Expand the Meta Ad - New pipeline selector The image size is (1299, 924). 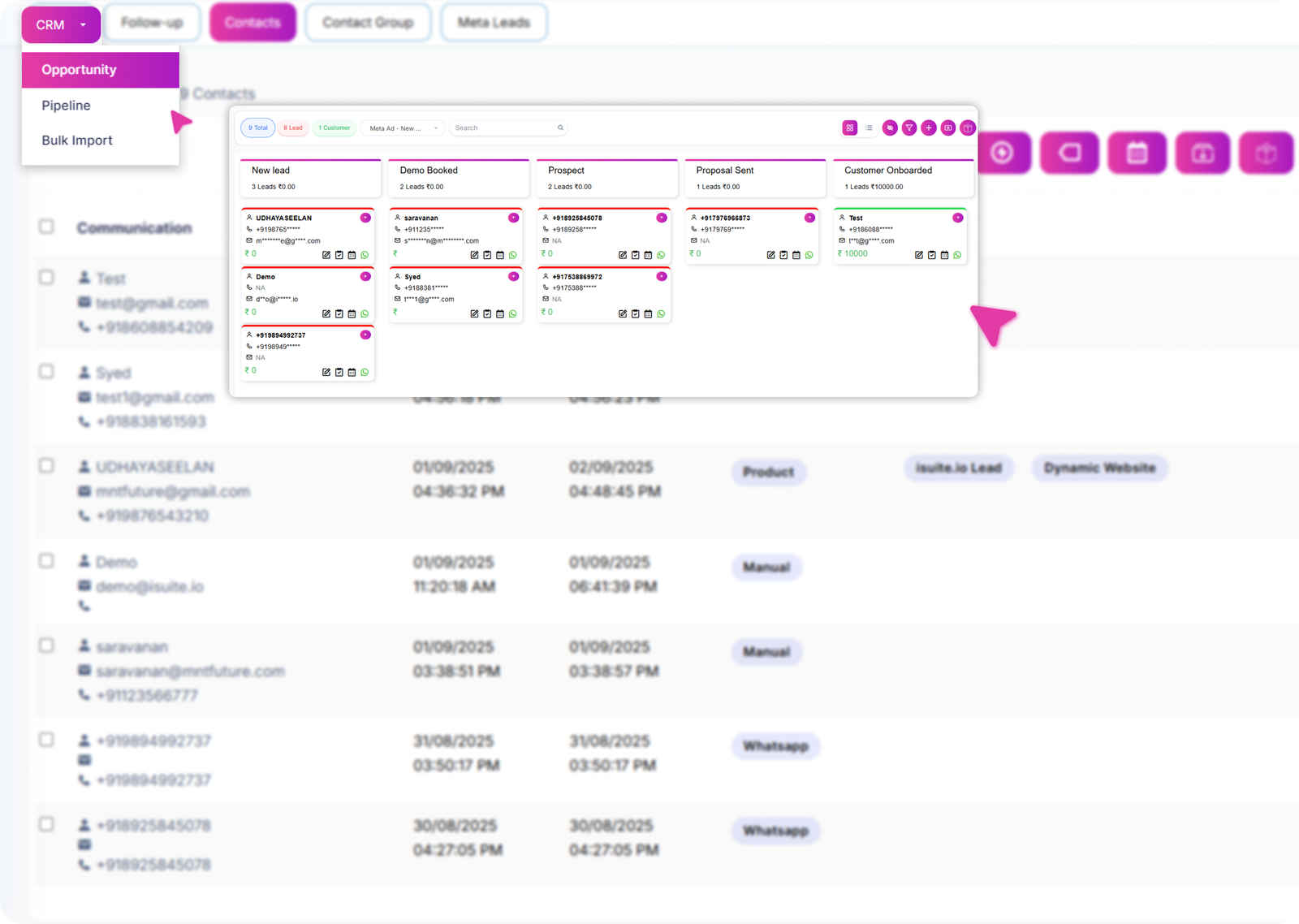pos(403,127)
